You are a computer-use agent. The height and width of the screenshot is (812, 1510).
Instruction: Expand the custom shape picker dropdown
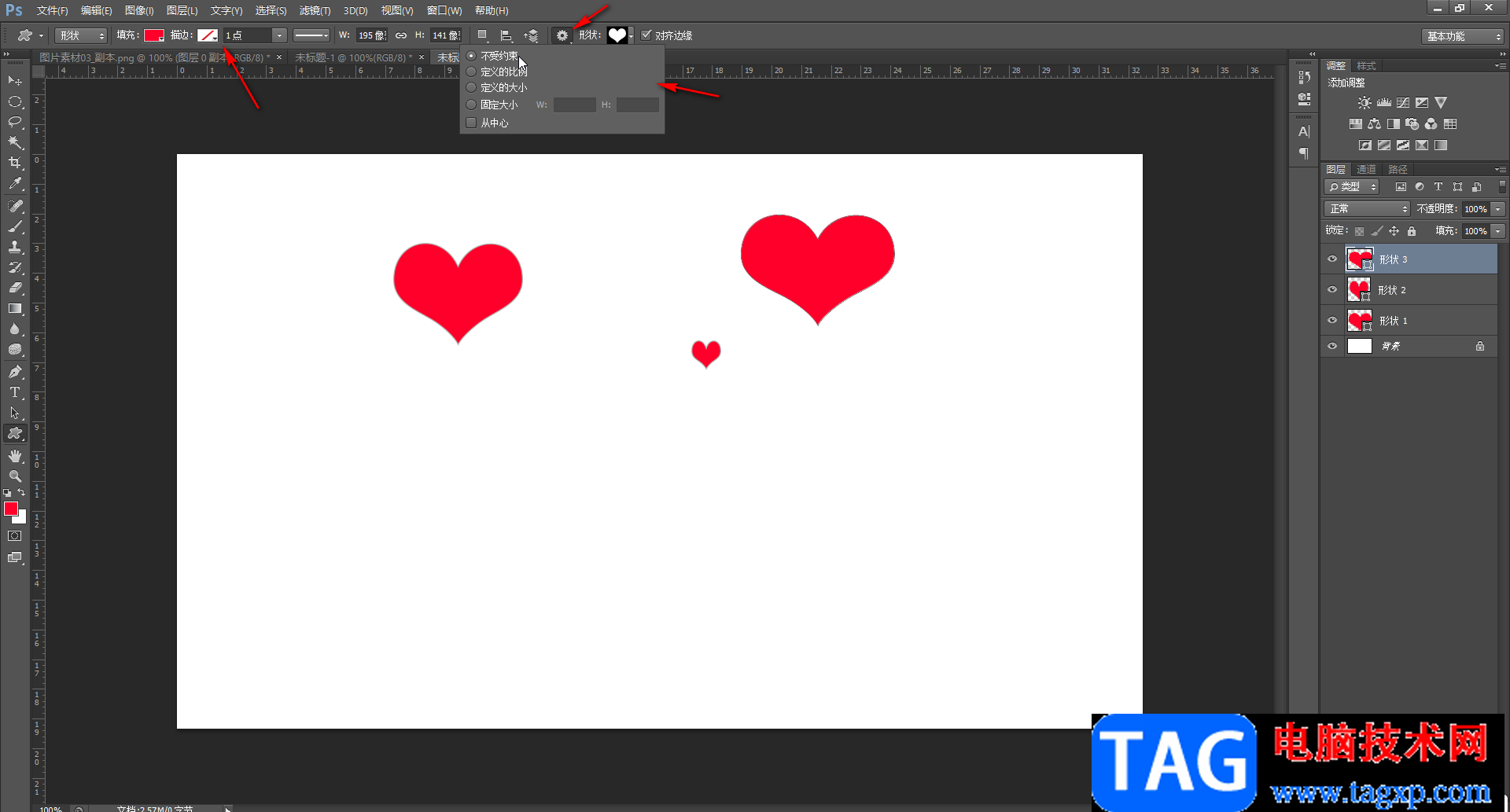tap(631, 35)
